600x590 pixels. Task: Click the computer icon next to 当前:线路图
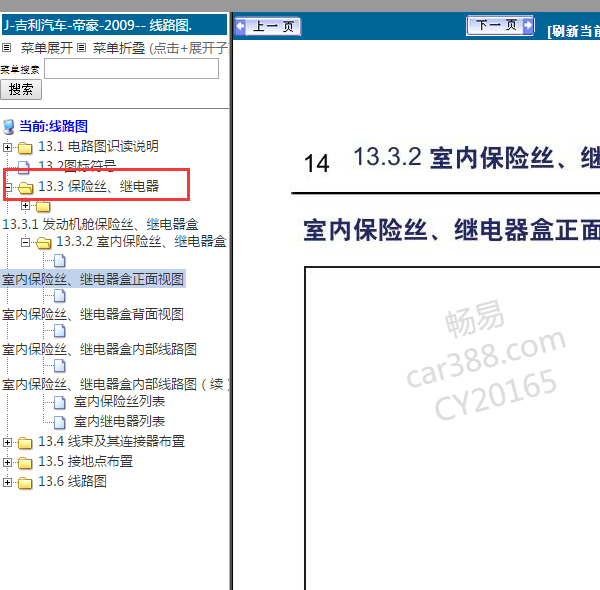tap(8, 127)
